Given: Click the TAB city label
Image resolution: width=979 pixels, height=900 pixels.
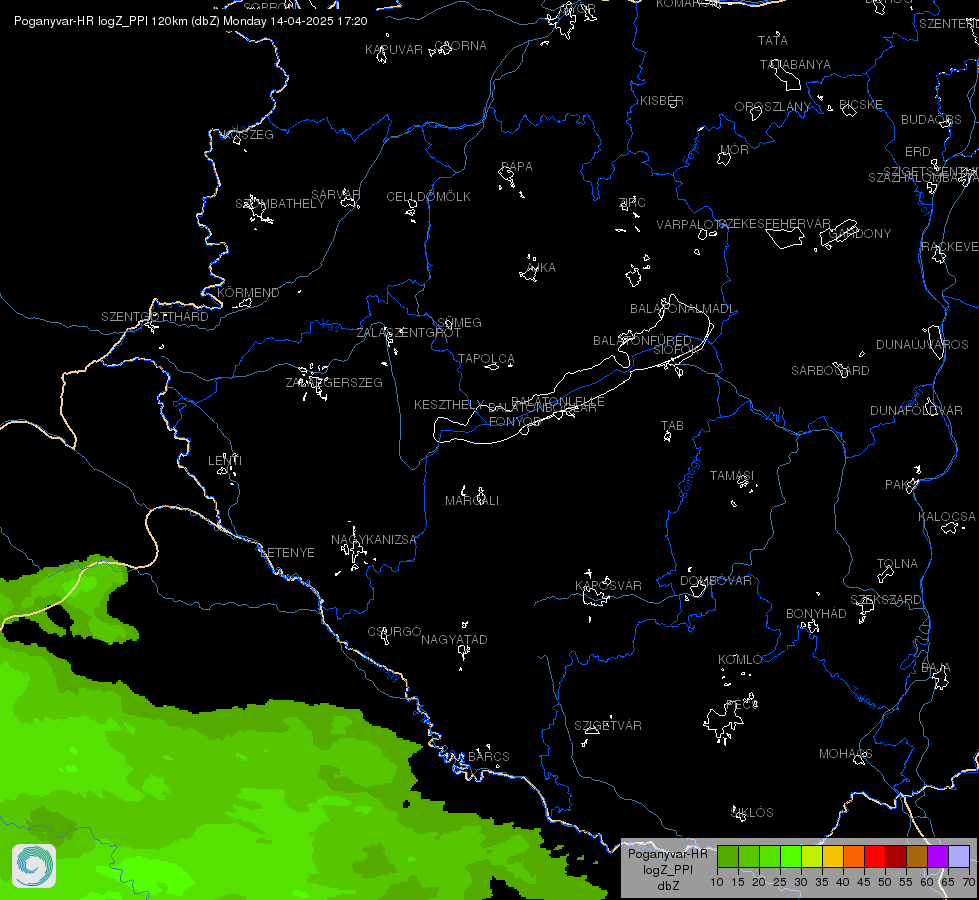Looking at the screenshot, I should click(672, 426).
